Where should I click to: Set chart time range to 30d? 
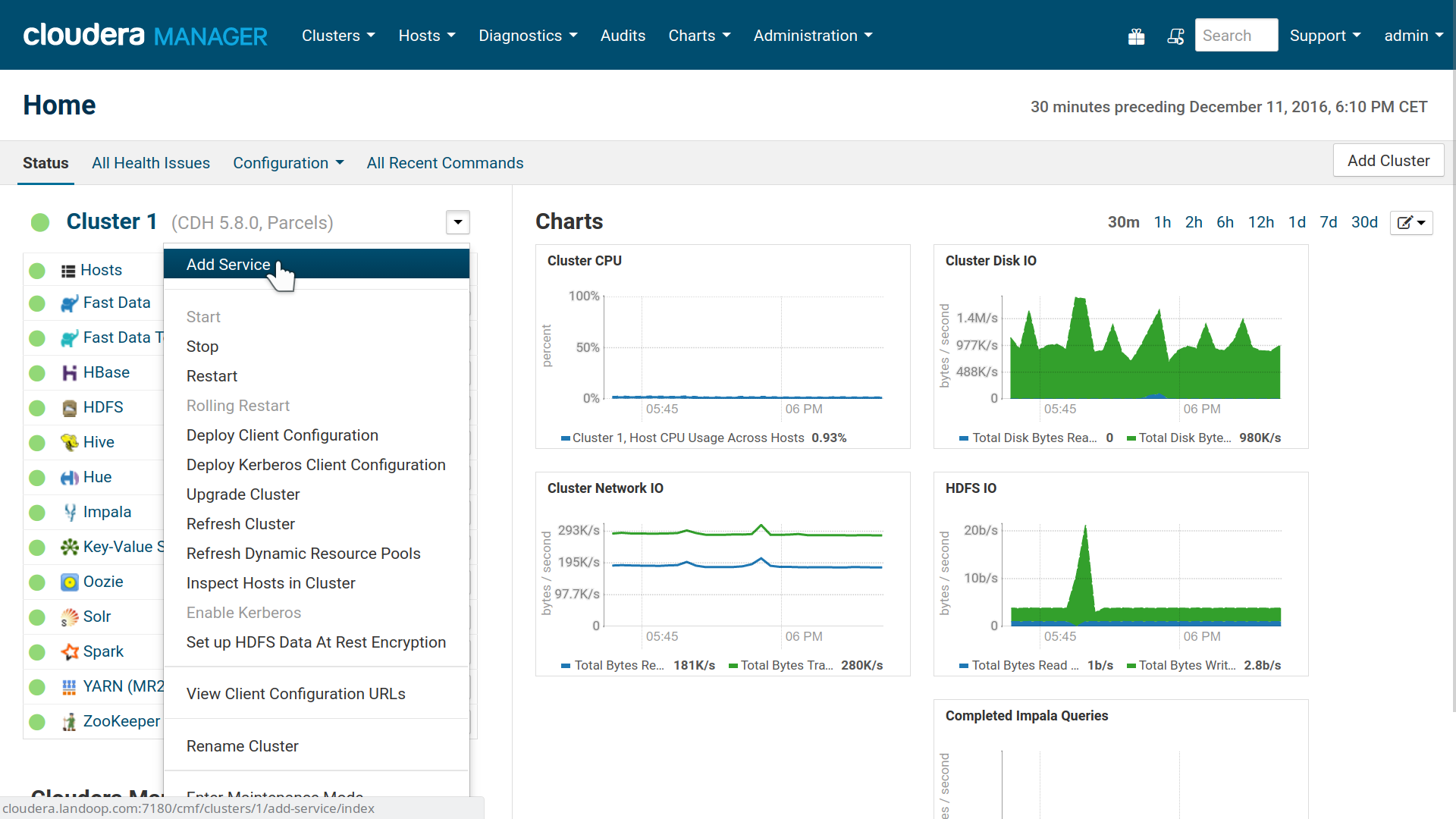click(x=1364, y=222)
